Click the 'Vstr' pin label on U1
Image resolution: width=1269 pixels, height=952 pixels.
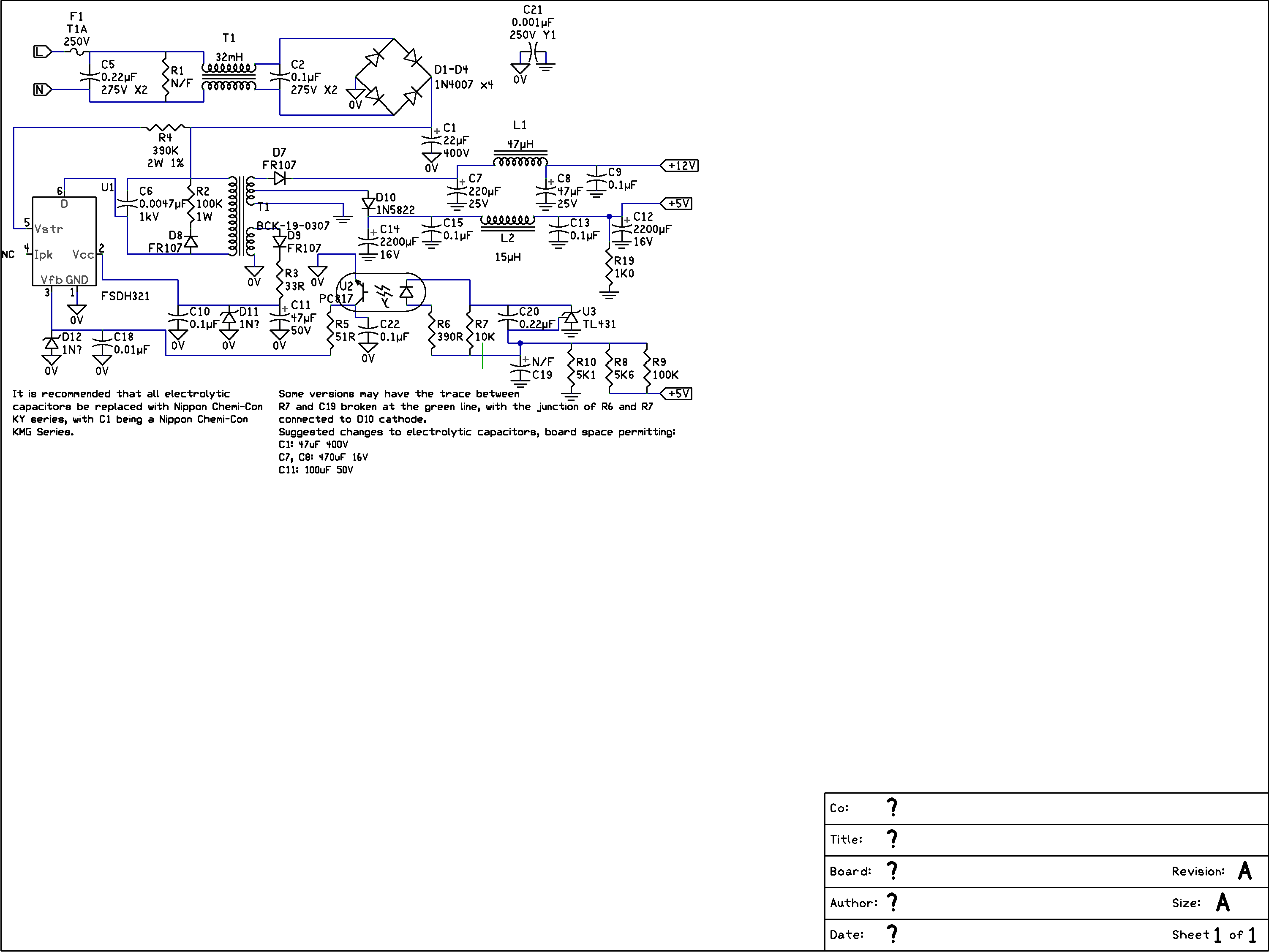pos(48,229)
